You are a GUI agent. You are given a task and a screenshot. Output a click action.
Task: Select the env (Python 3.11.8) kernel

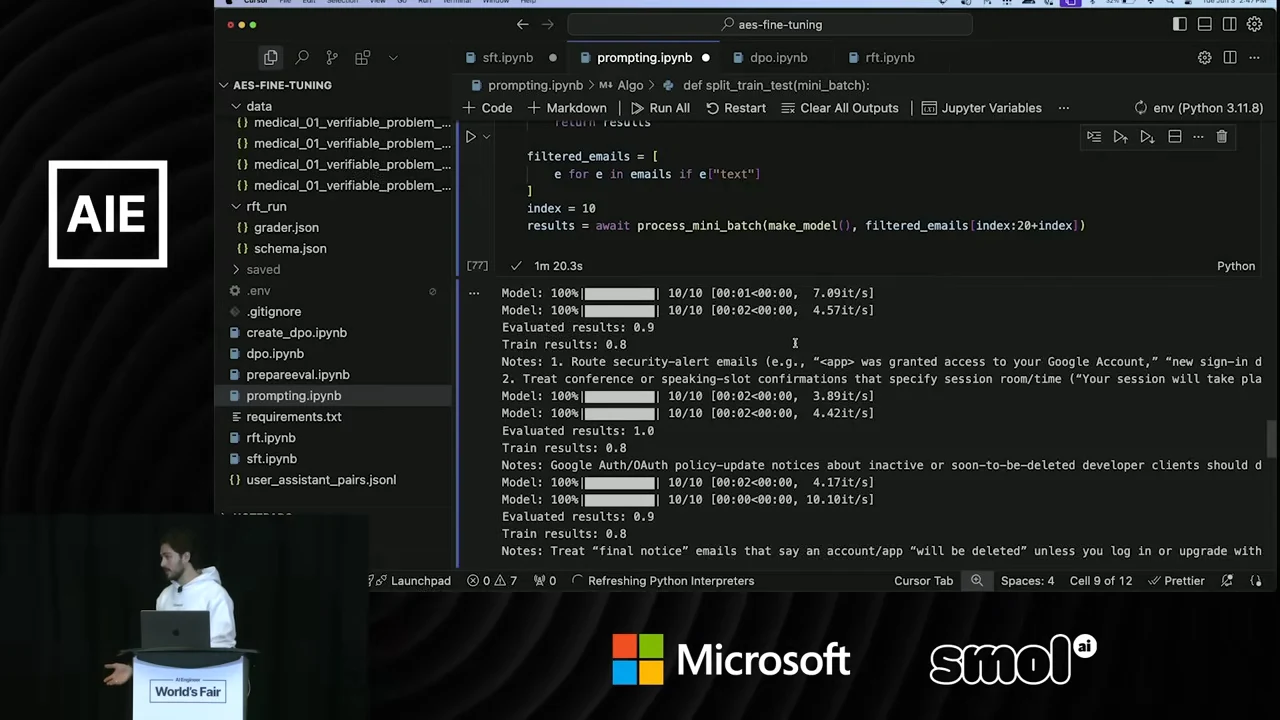pos(1199,108)
